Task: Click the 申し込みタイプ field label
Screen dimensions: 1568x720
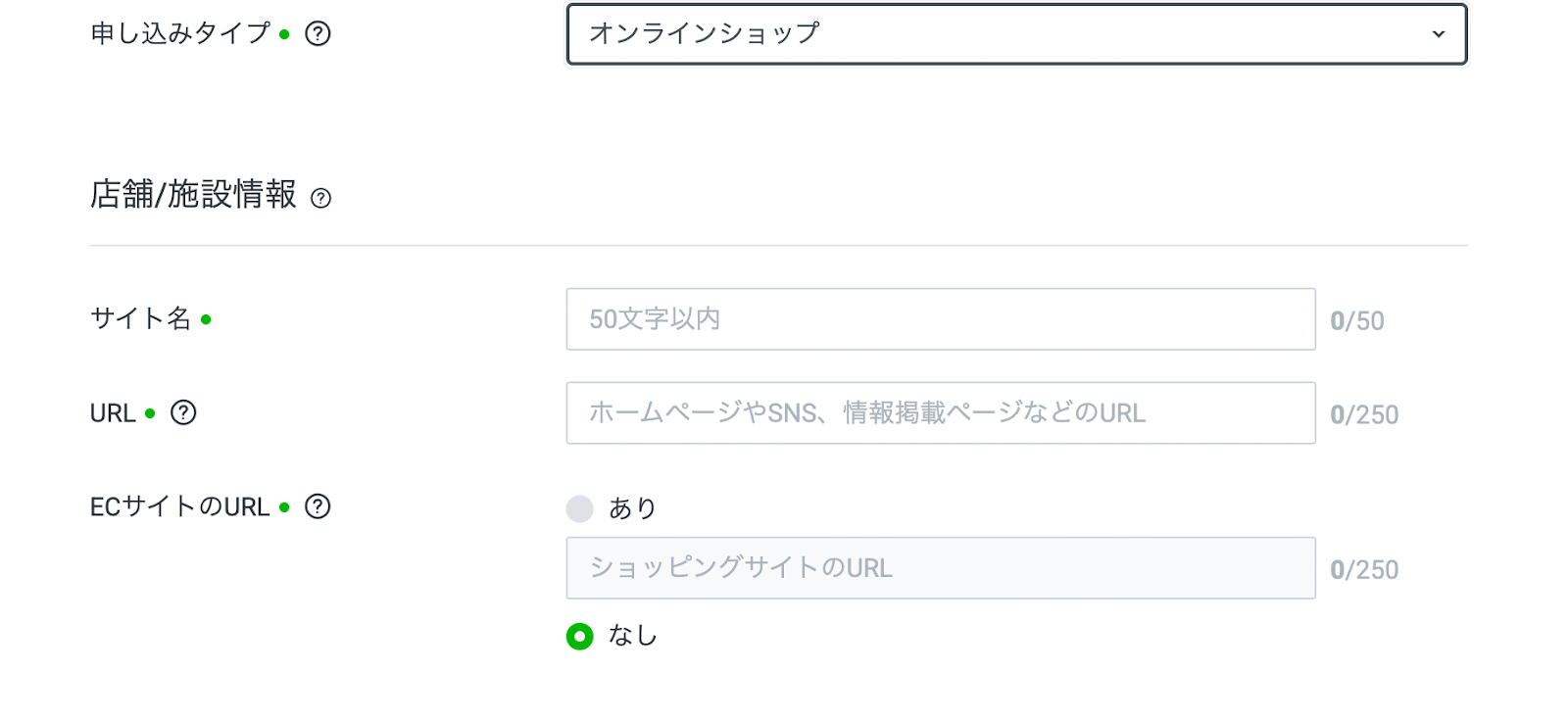Action: tap(180, 34)
